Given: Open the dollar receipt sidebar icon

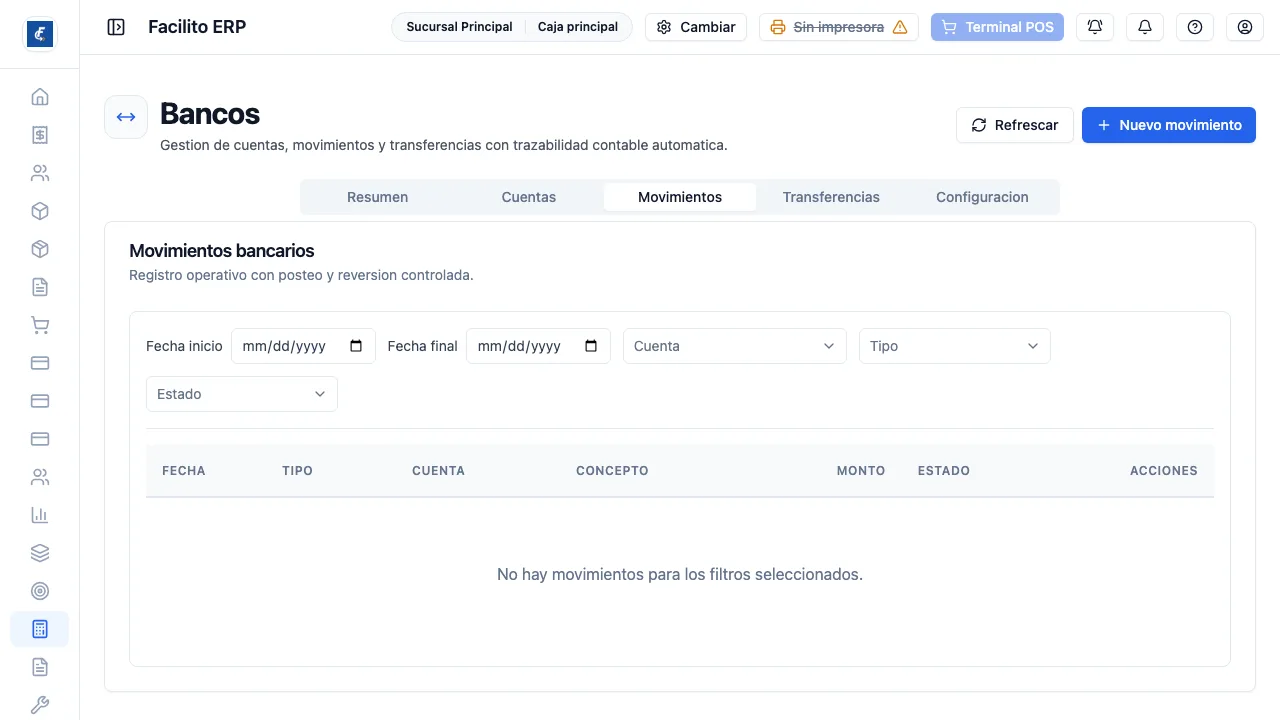Looking at the screenshot, I should tap(40, 135).
